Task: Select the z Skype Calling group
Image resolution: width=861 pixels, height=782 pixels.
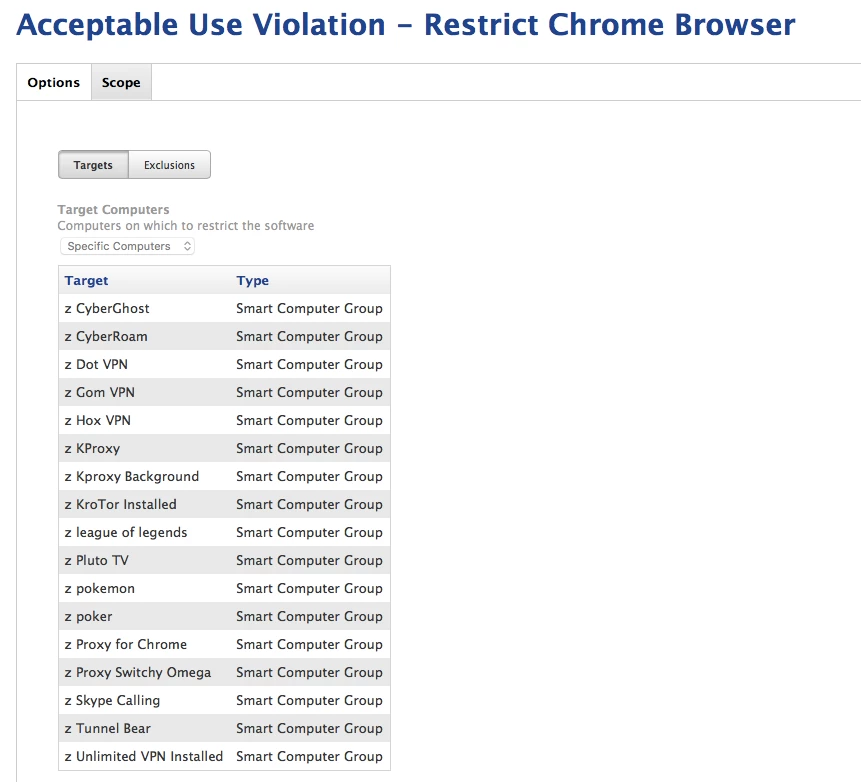Action: coord(225,701)
